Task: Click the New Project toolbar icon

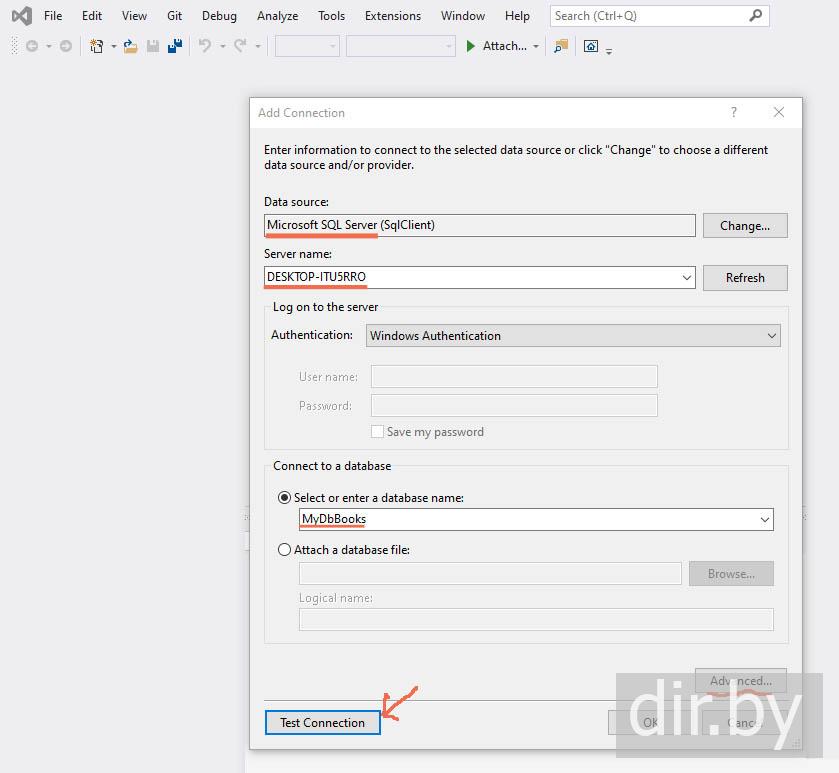Action: coord(96,47)
